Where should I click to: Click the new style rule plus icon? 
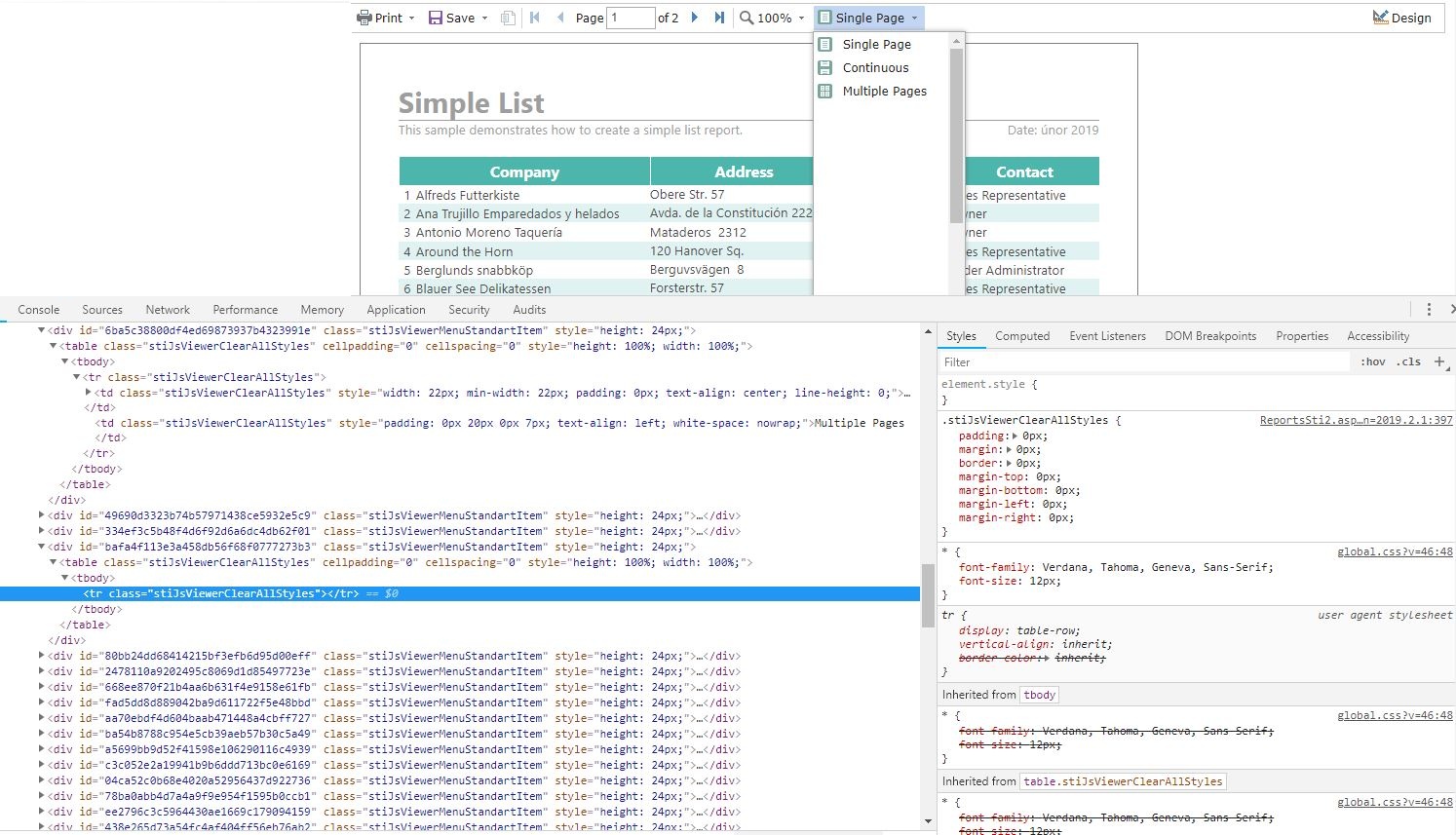point(1439,361)
